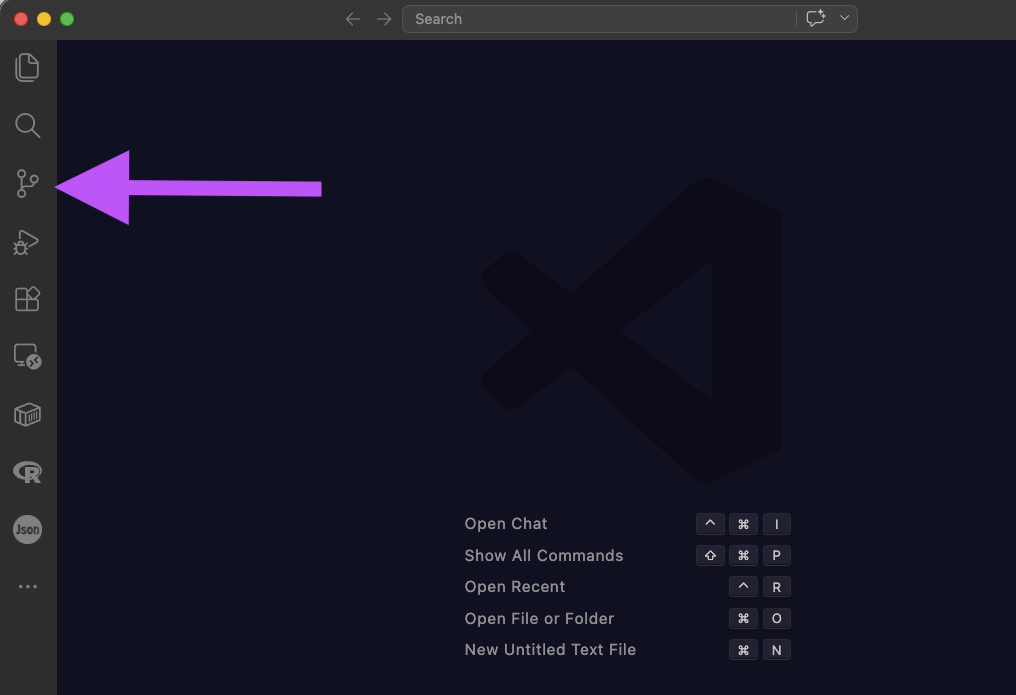Click the N key hint for New Untitled File

(776, 650)
